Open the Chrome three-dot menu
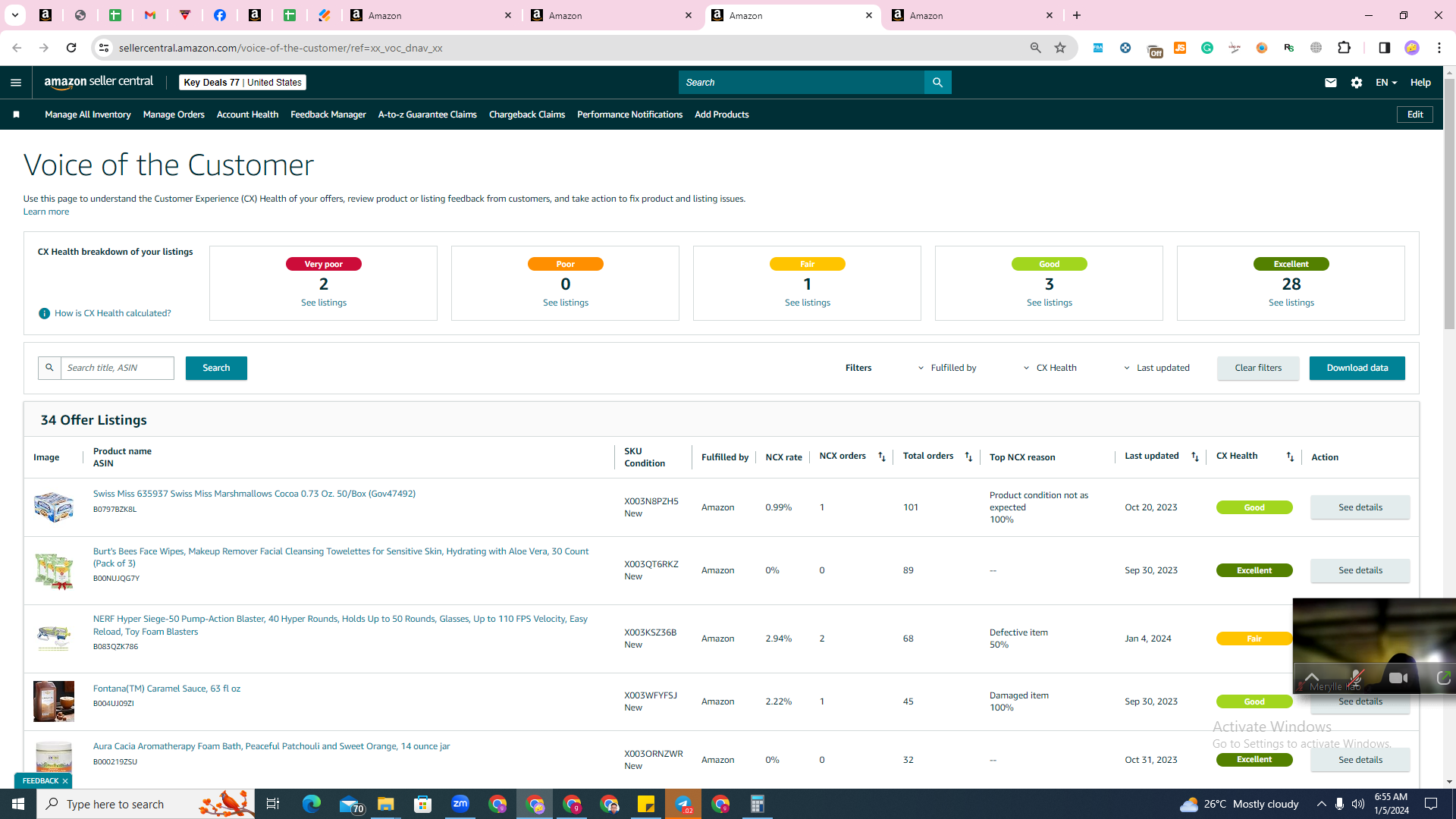The width and height of the screenshot is (1456, 819). [1439, 48]
